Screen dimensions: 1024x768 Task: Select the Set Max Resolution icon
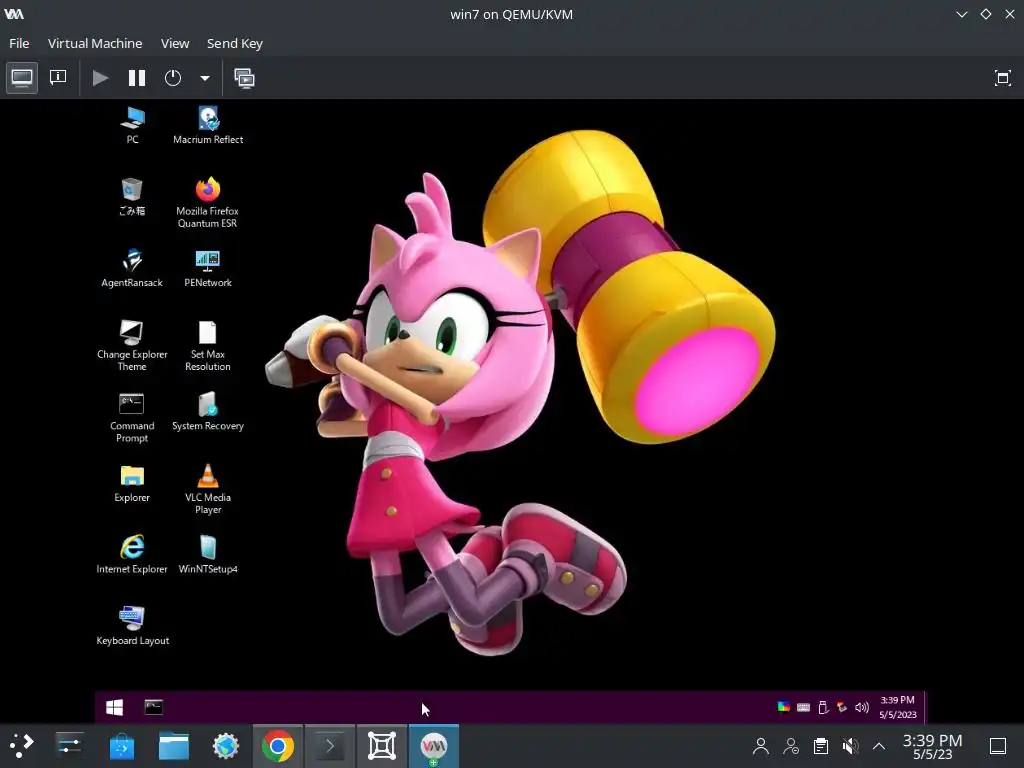(208, 345)
